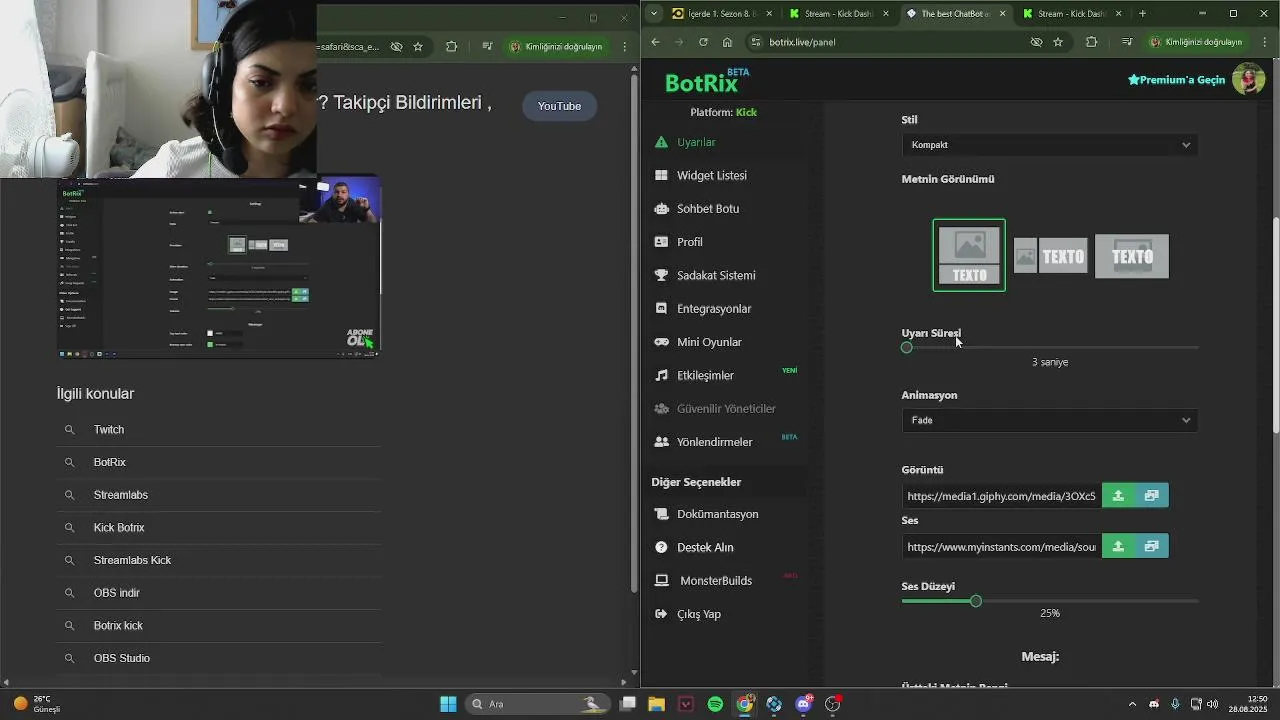
Task: Reload the botrix.live page
Action: click(x=703, y=42)
